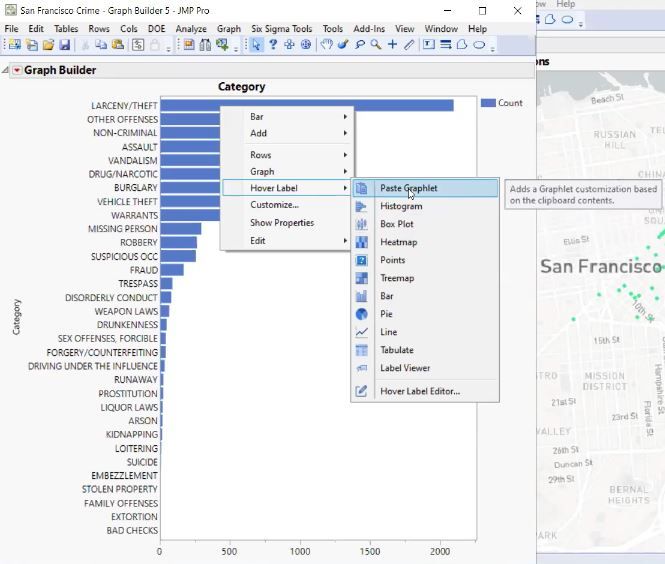Click the Count legend color swatch
The height and width of the screenshot is (564, 665).
pyautogui.click(x=488, y=103)
